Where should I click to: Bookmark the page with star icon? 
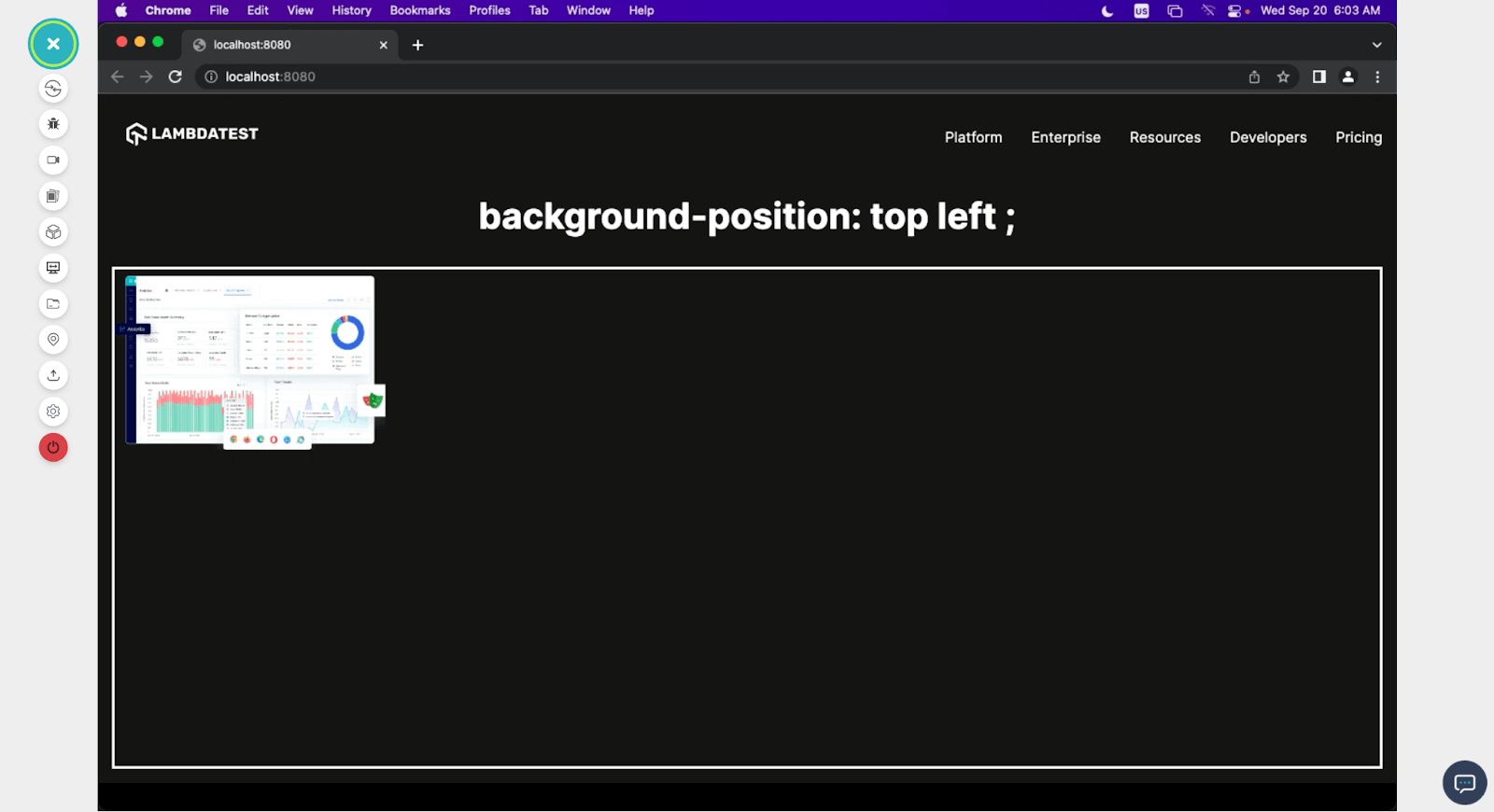[x=1283, y=77]
